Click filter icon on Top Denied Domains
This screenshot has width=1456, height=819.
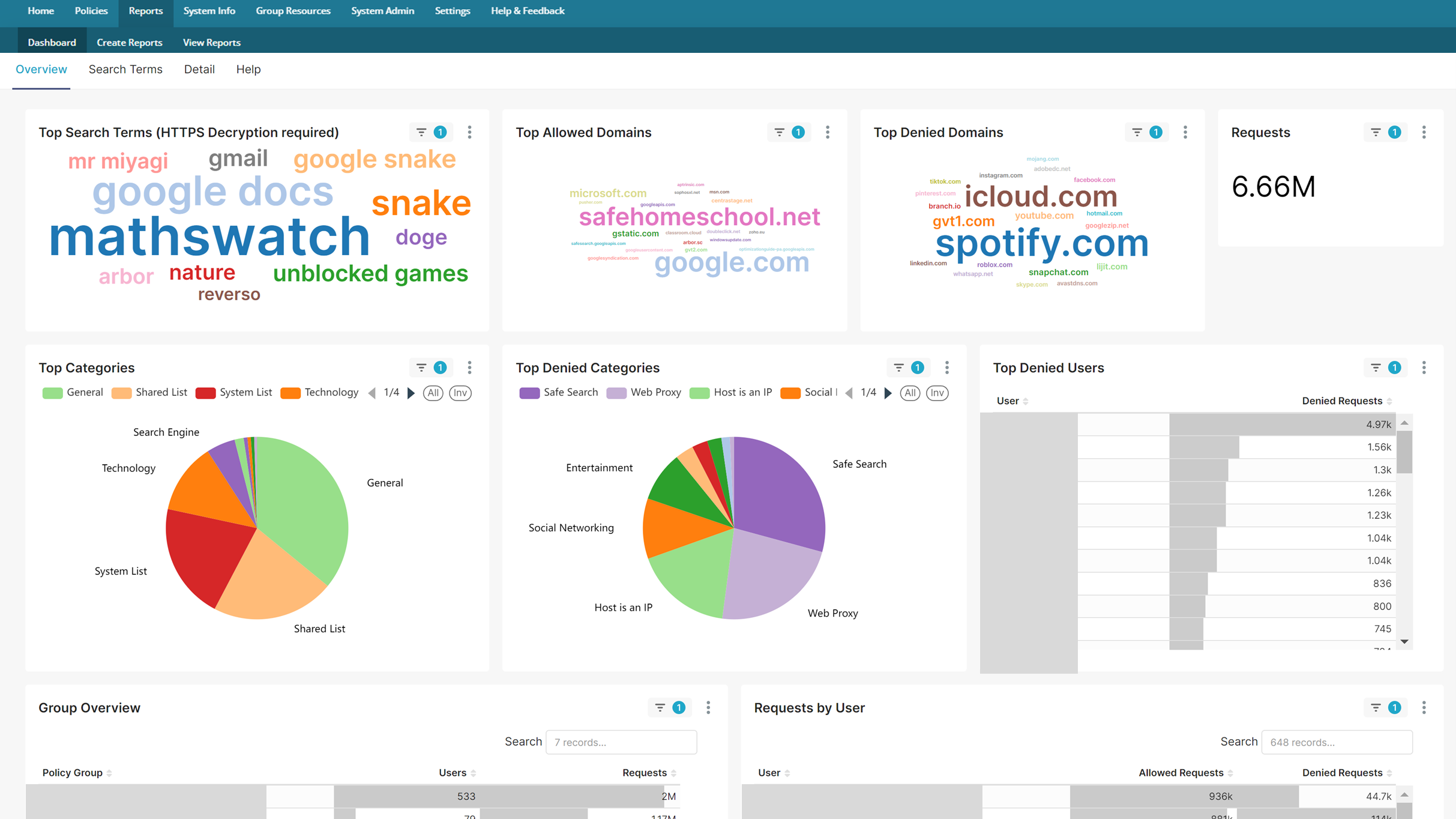click(x=1137, y=132)
